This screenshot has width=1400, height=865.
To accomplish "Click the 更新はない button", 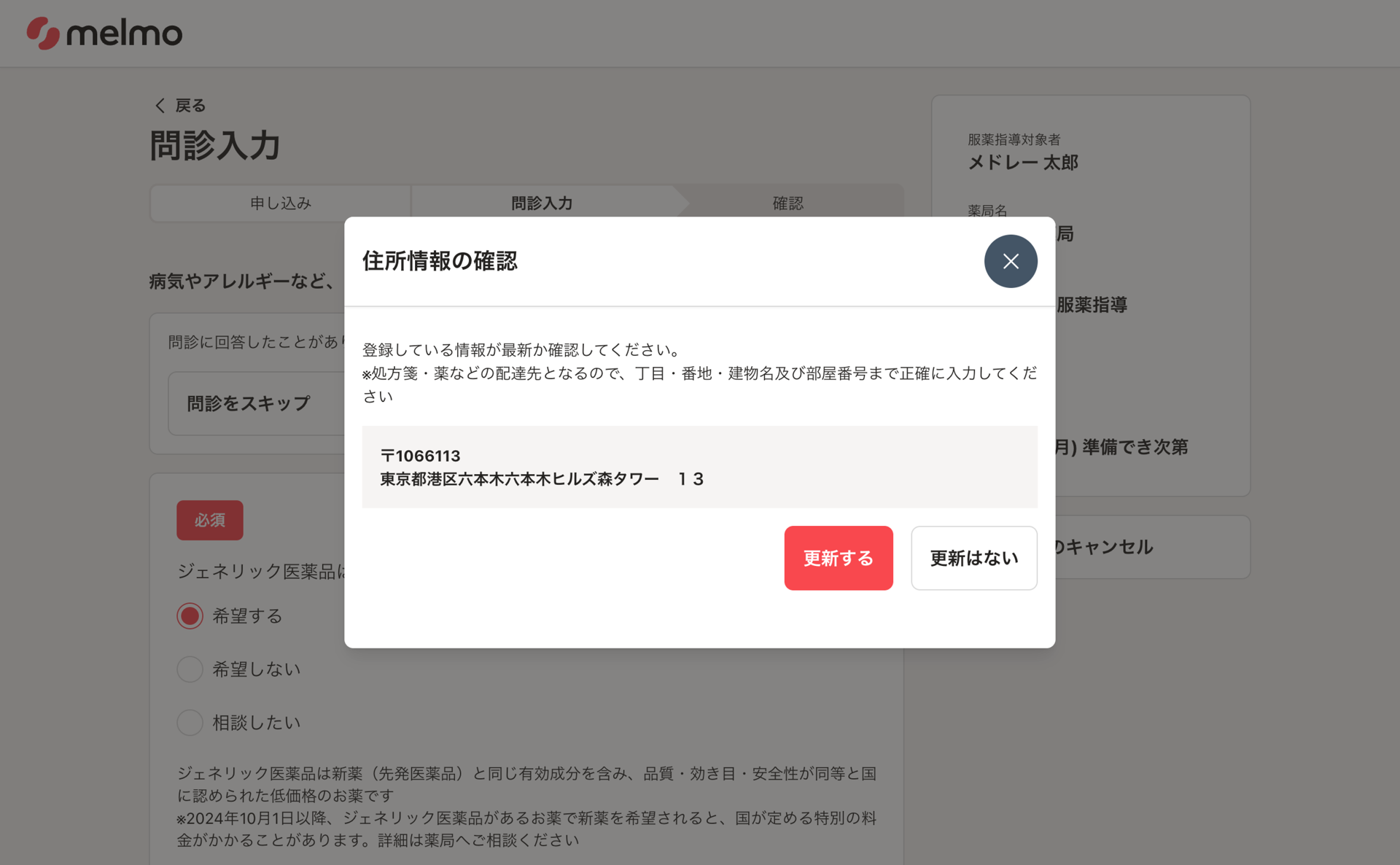I will (973, 558).
